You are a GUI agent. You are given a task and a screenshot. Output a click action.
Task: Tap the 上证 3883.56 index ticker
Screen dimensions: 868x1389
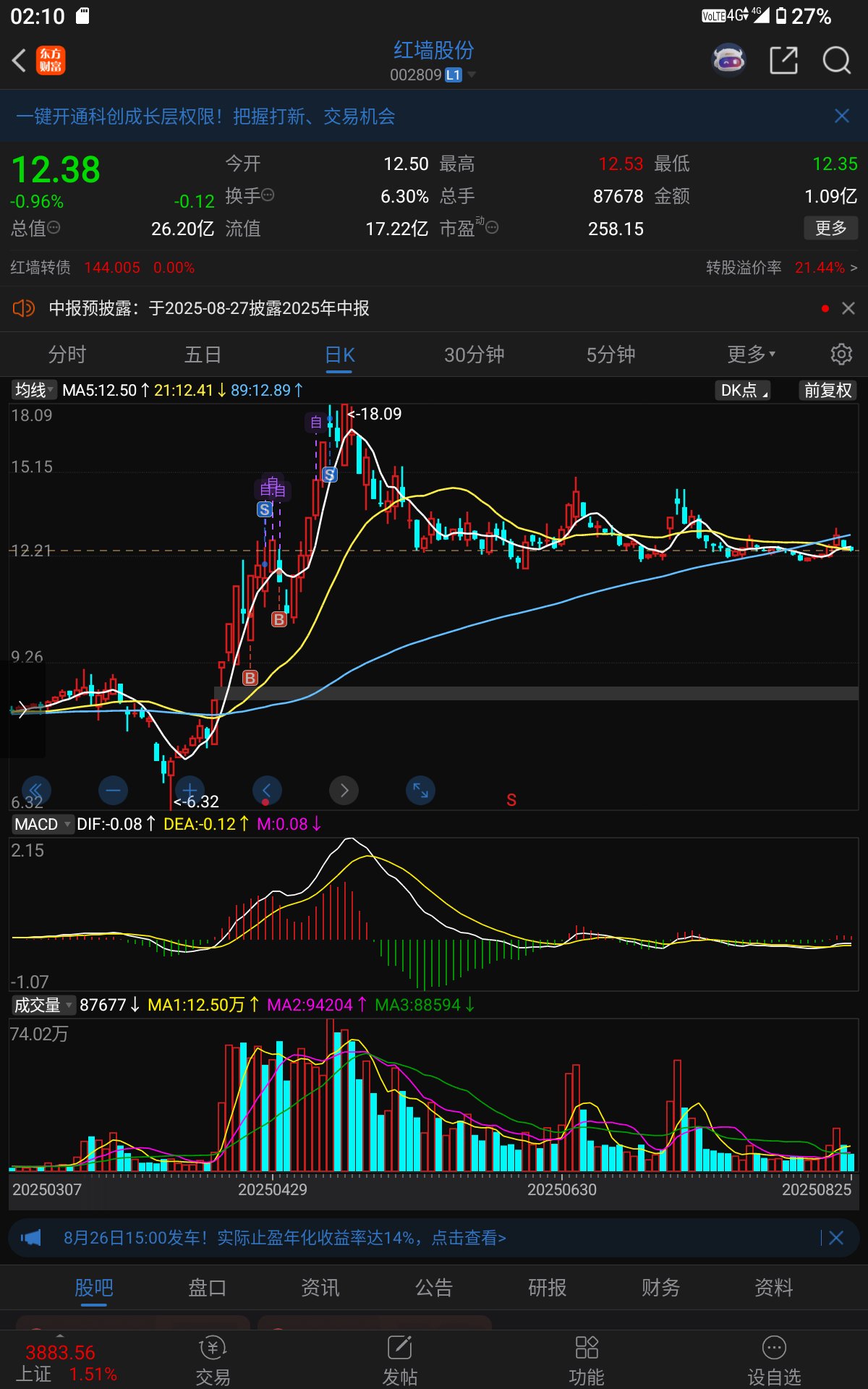tap(65, 1363)
